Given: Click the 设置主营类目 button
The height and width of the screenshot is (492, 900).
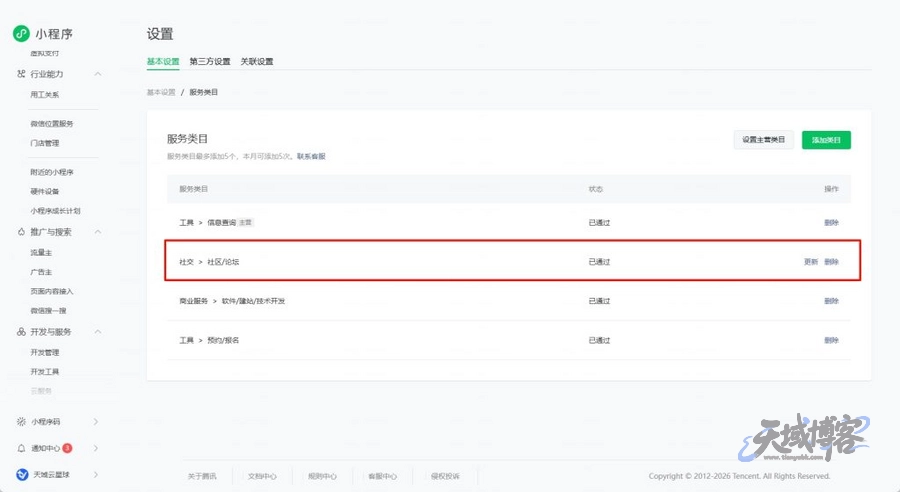Looking at the screenshot, I should tap(763, 140).
